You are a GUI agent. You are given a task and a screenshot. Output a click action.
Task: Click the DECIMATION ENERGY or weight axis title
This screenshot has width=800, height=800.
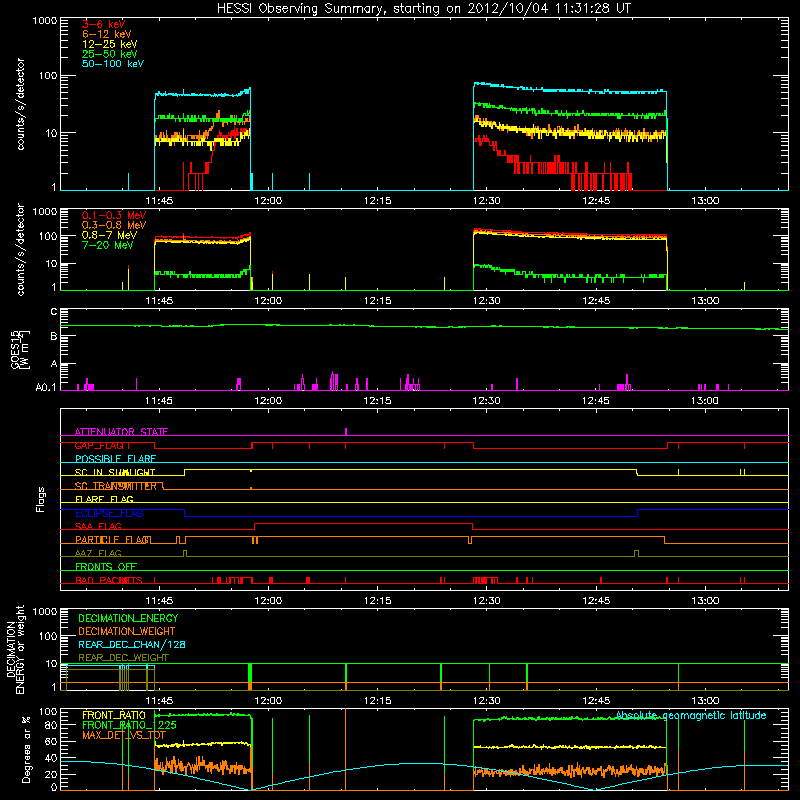(x=15, y=649)
